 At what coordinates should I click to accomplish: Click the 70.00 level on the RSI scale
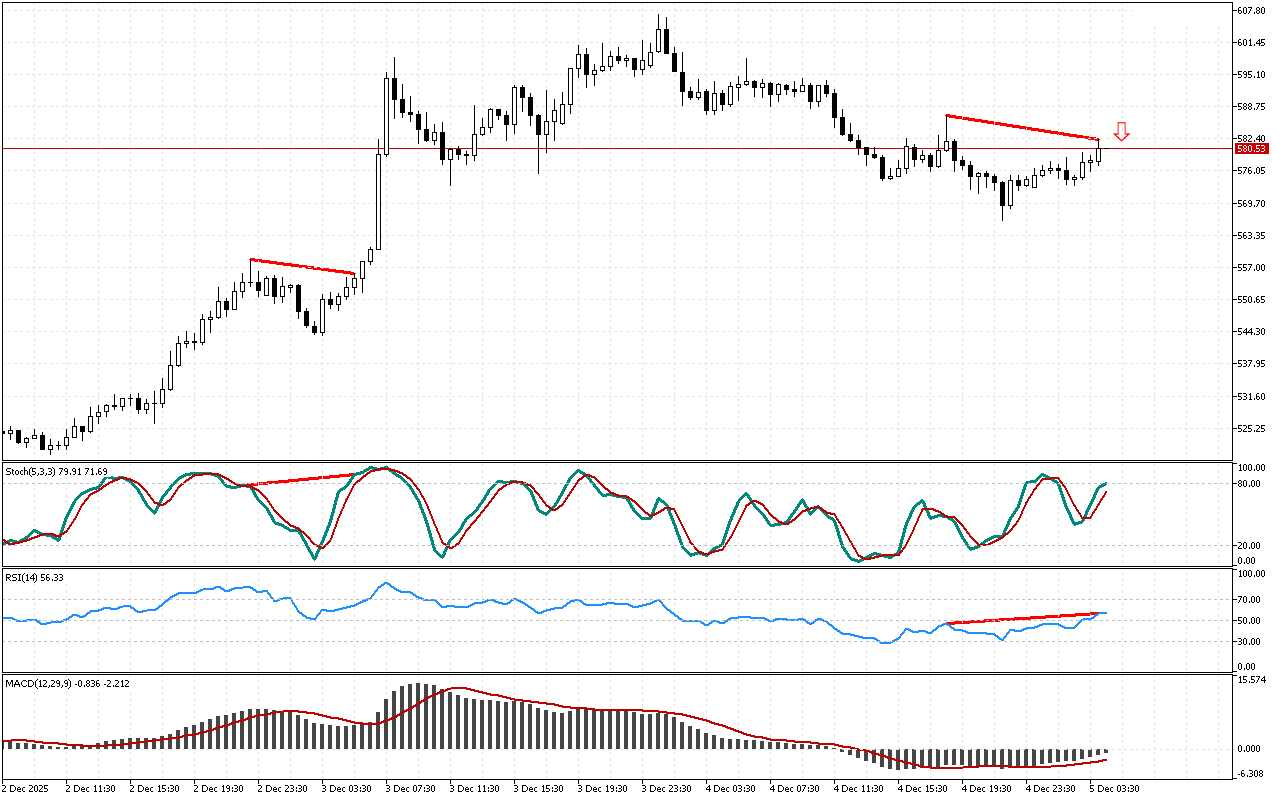coord(1248,600)
